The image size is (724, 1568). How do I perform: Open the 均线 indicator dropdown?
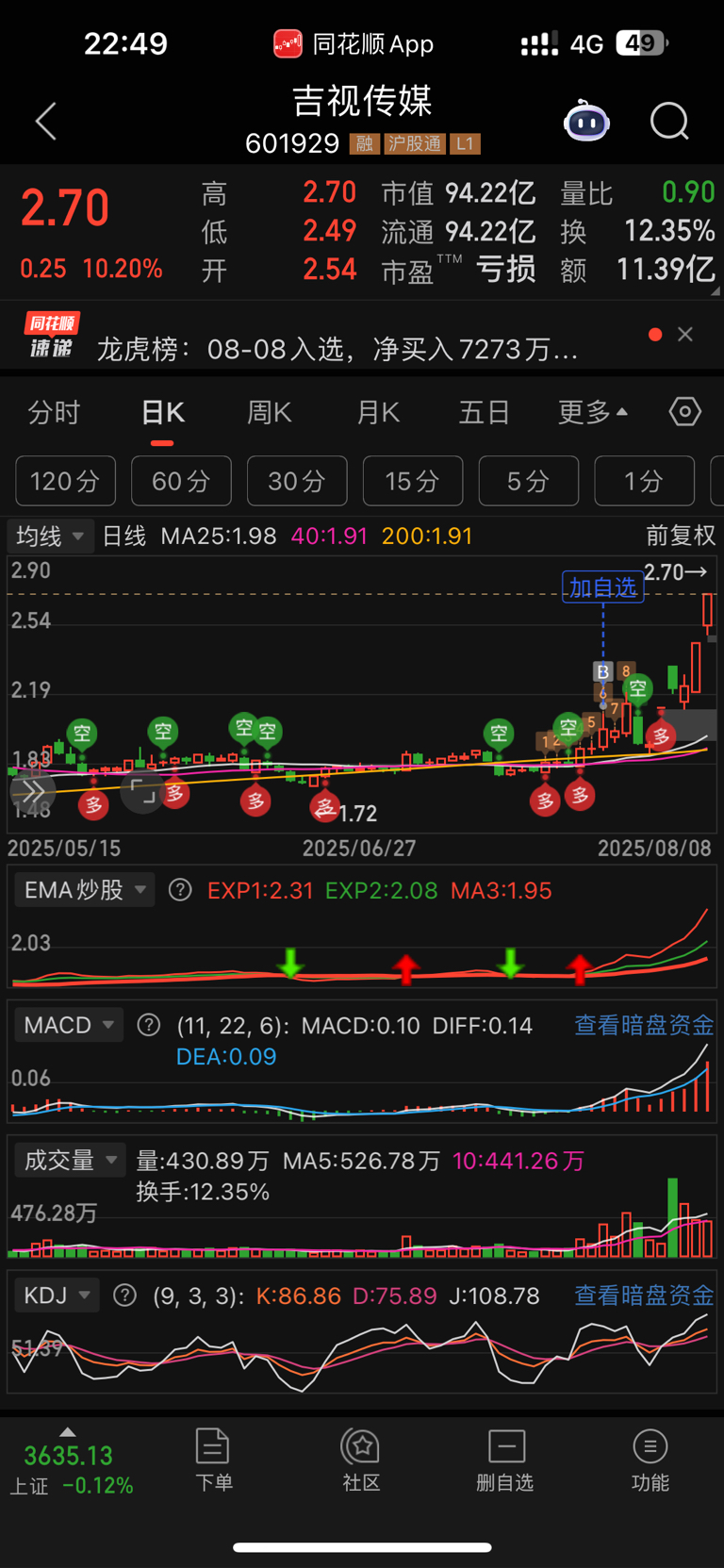click(51, 536)
